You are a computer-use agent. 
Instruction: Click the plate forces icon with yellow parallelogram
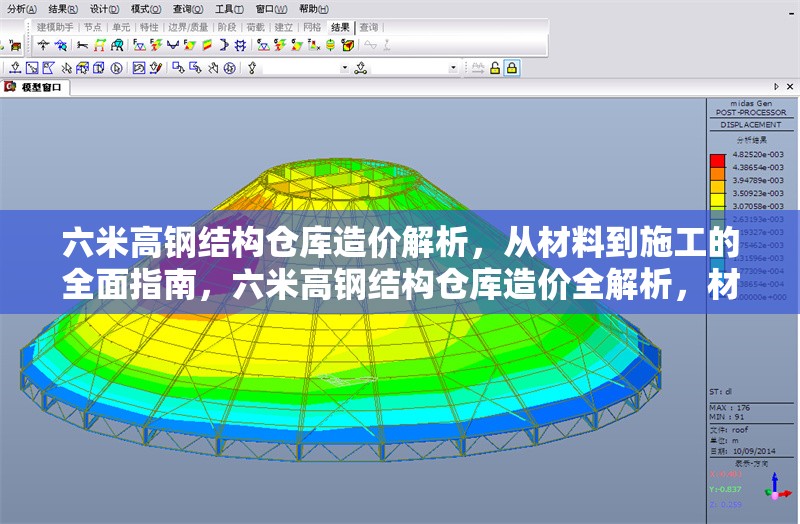190,45
